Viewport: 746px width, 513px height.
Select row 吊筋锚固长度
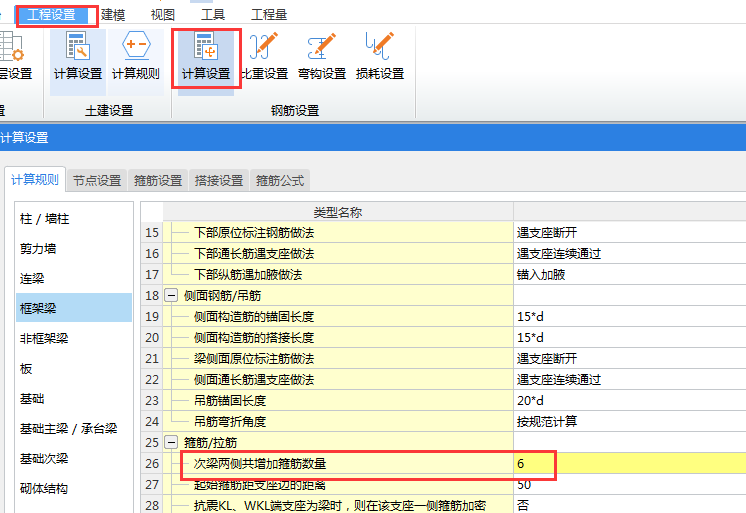pyautogui.click(x=338, y=401)
